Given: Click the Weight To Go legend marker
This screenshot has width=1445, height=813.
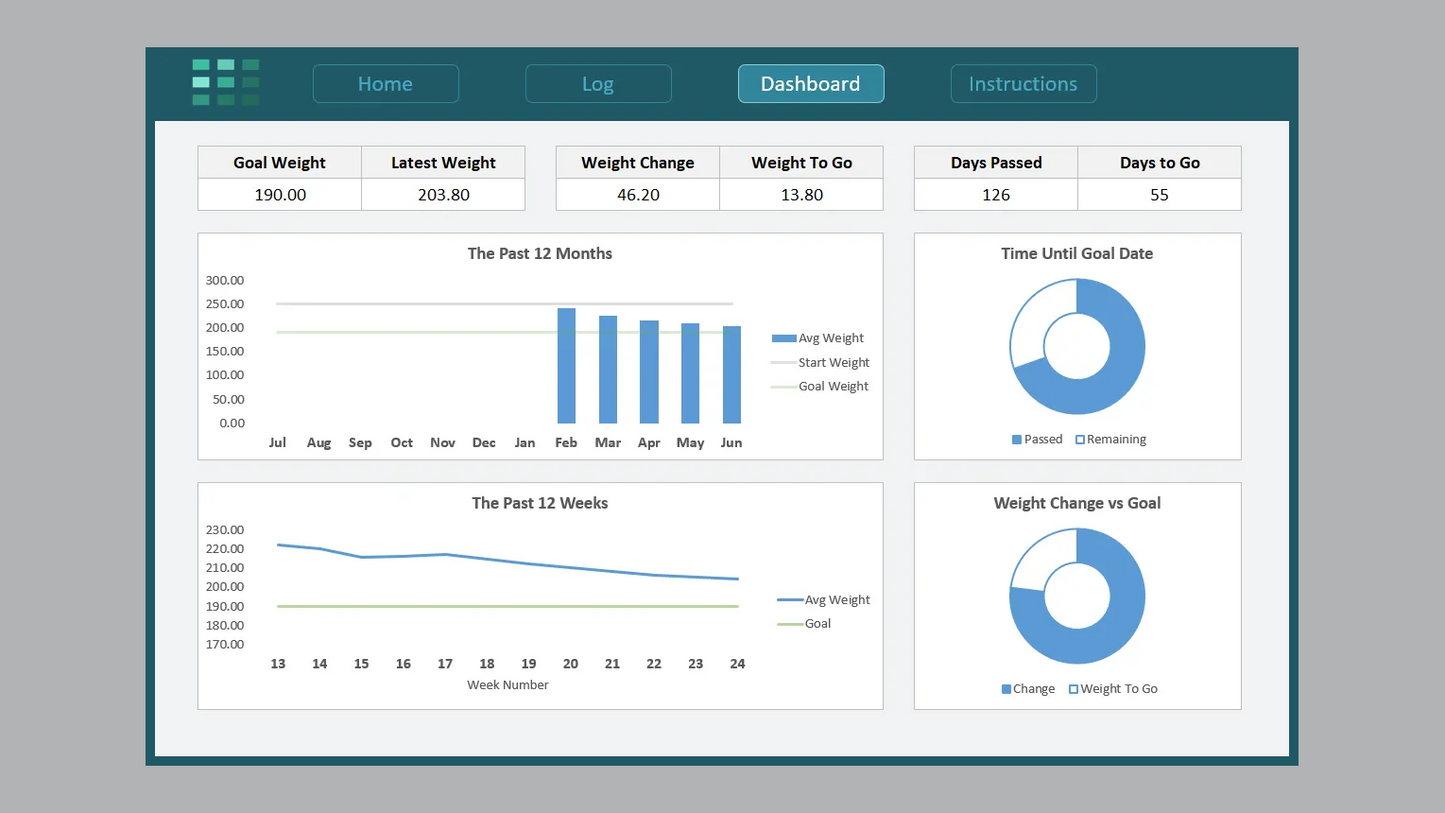Looking at the screenshot, I should click(x=1074, y=689).
